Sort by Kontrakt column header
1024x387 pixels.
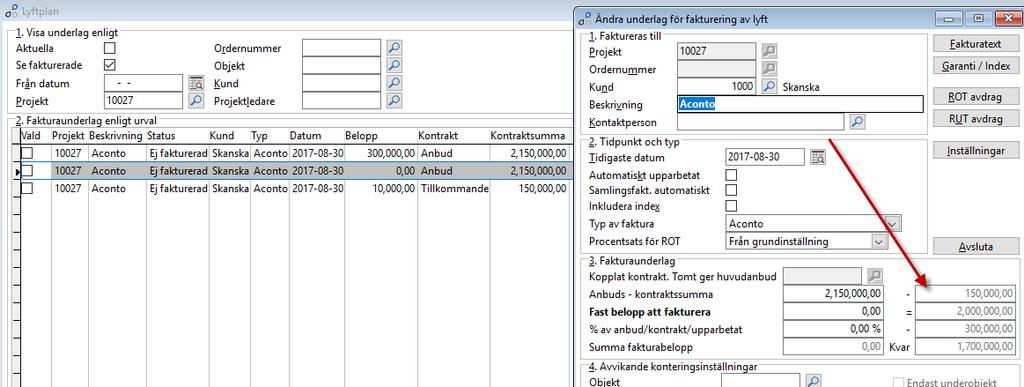click(x=453, y=136)
